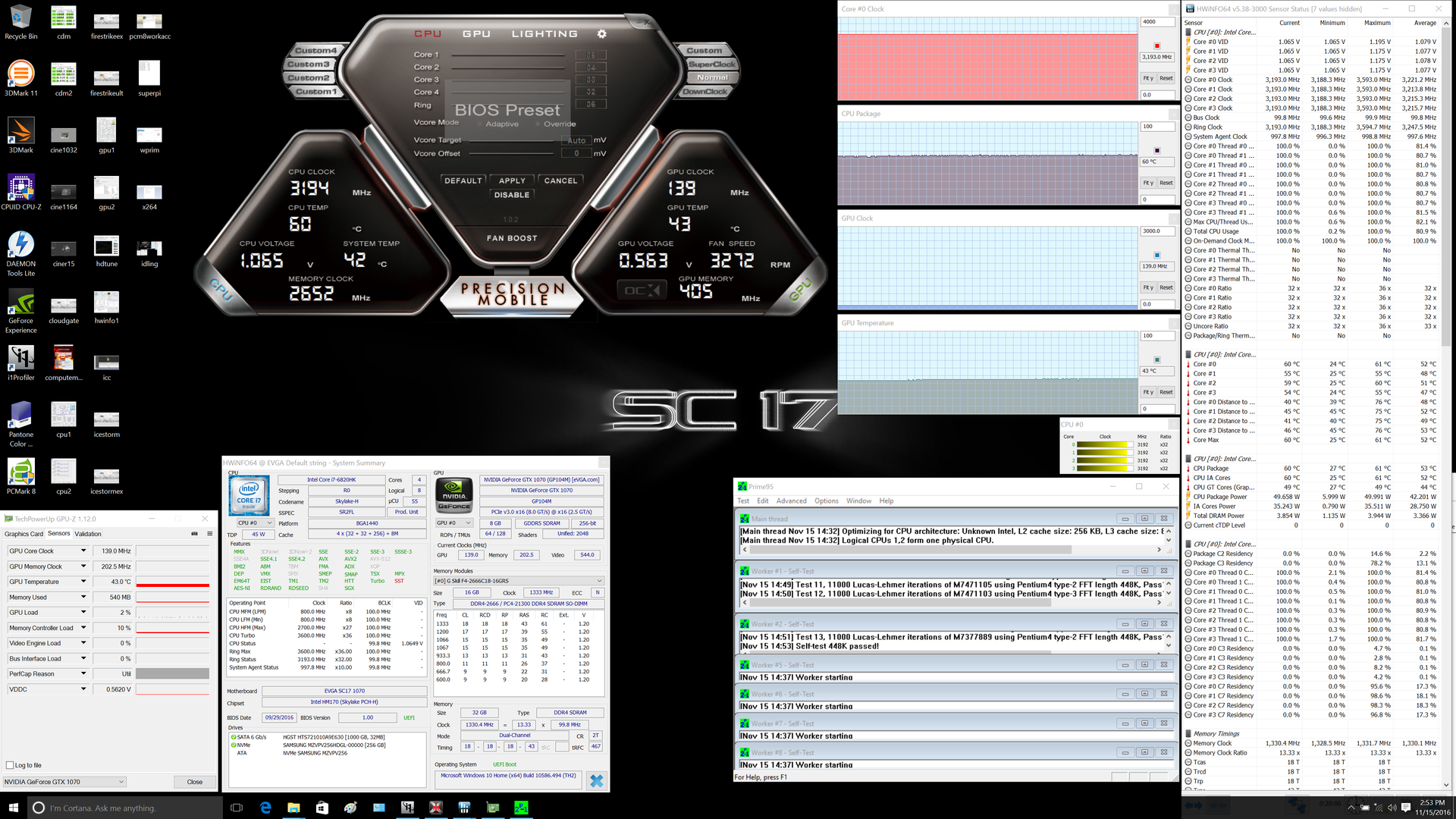
Task: Open hwinfo1 desktop file icon
Action: tap(106, 306)
